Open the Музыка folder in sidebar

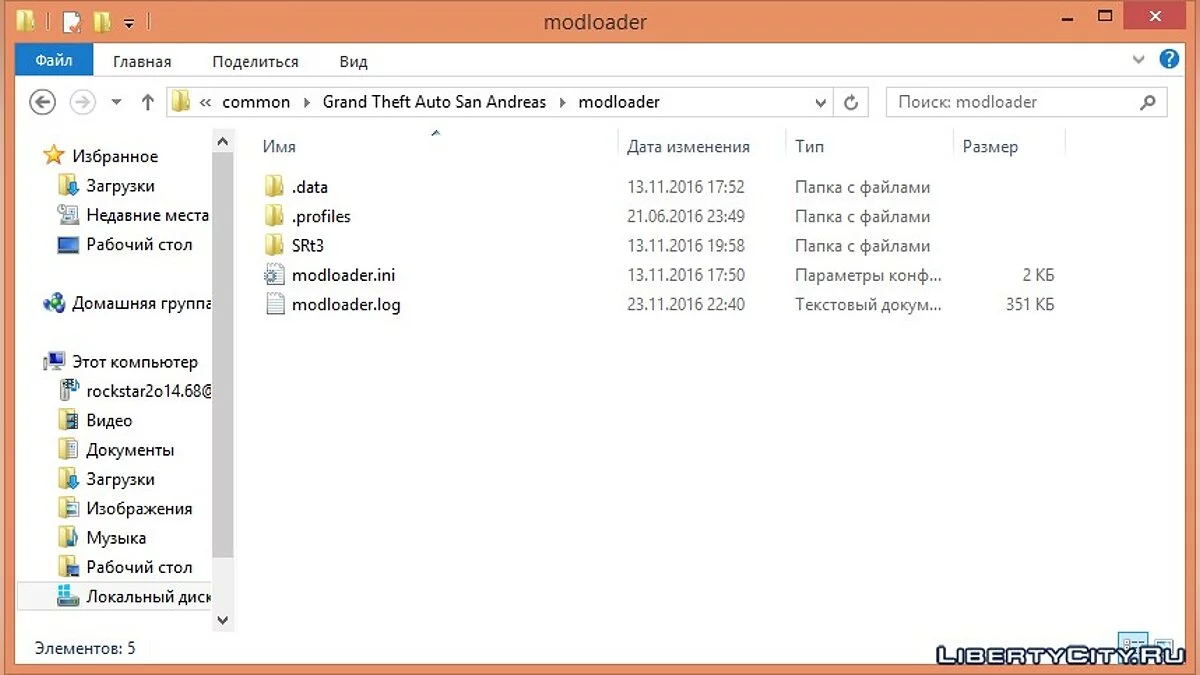pyautogui.click(x=116, y=538)
